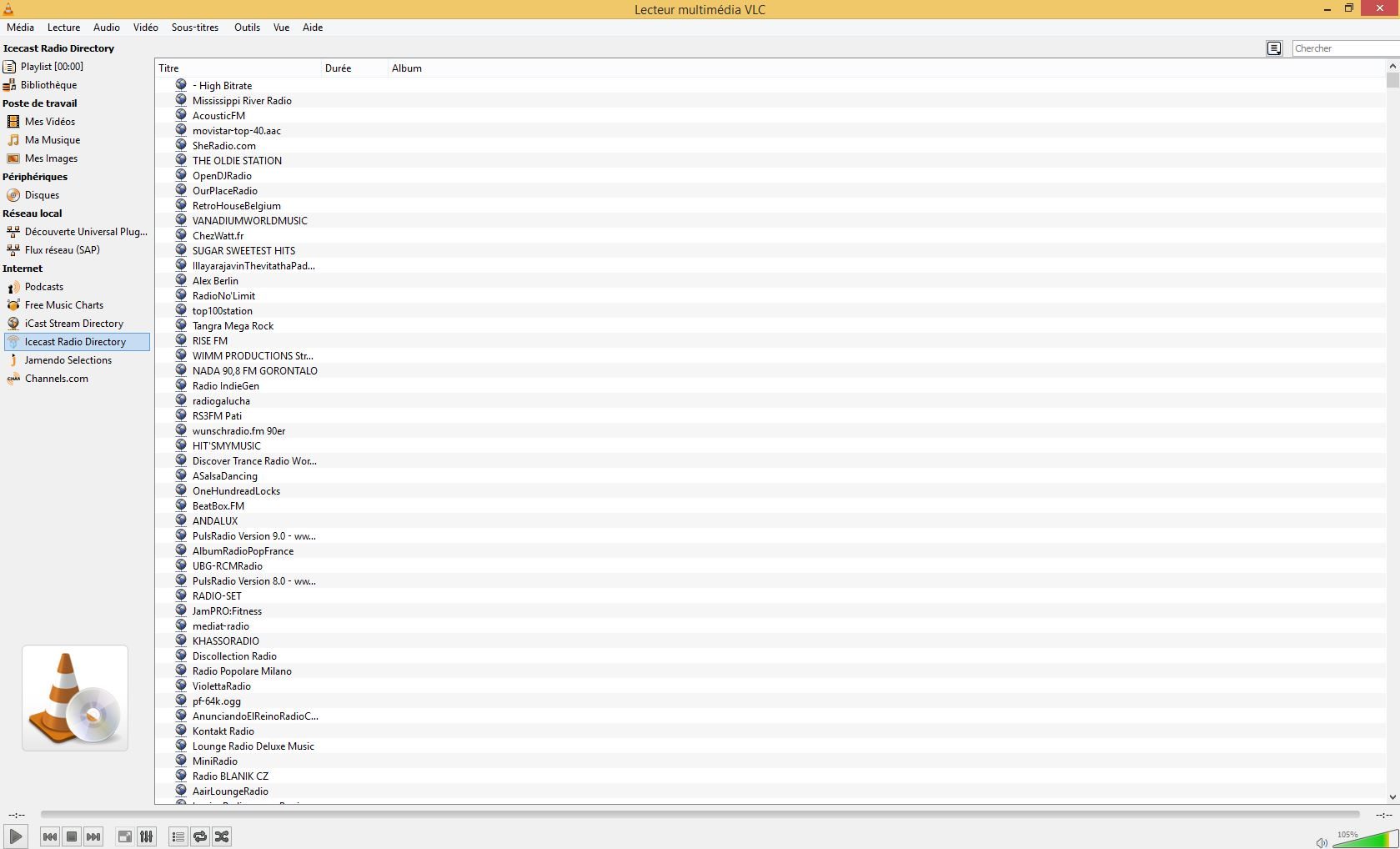Click the VLC cone album art

pos(75,698)
